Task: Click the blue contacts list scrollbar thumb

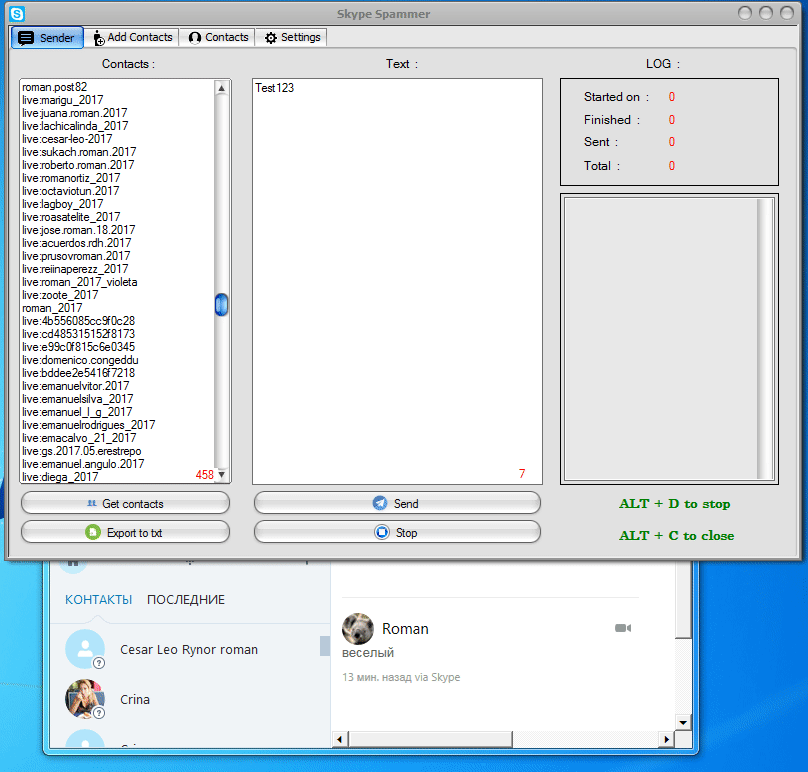Action: (x=221, y=304)
